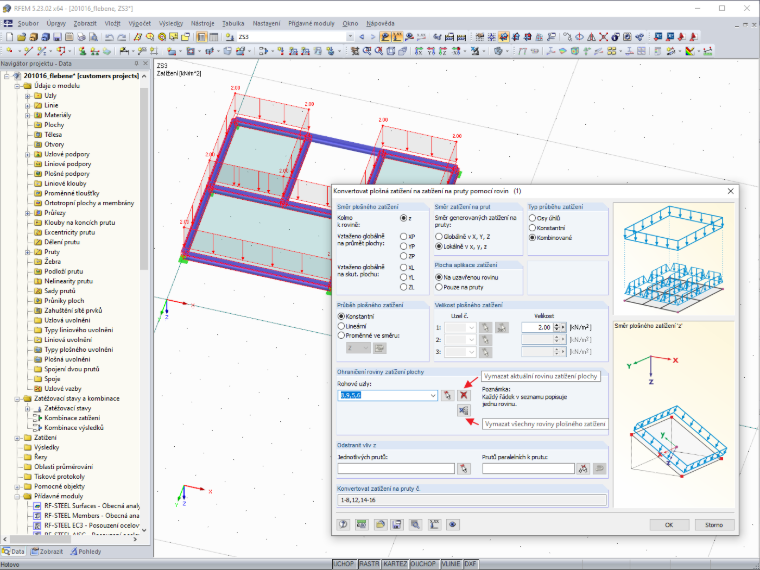Select the ZL true area radio button
Image resolution: width=760 pixels, height=570 pixels.
403,287
